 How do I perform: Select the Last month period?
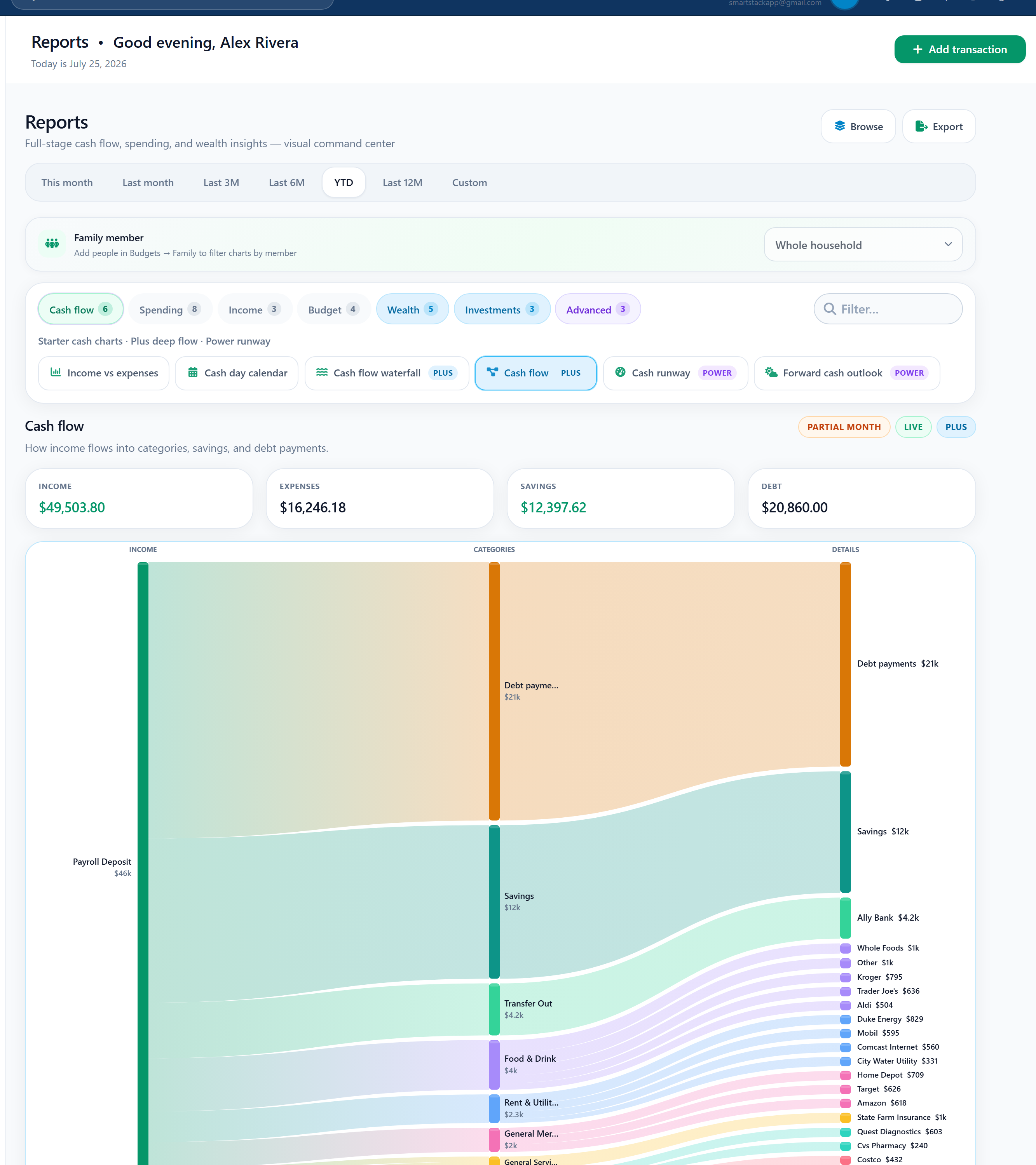pyautogui.click(x=148, y=183)
